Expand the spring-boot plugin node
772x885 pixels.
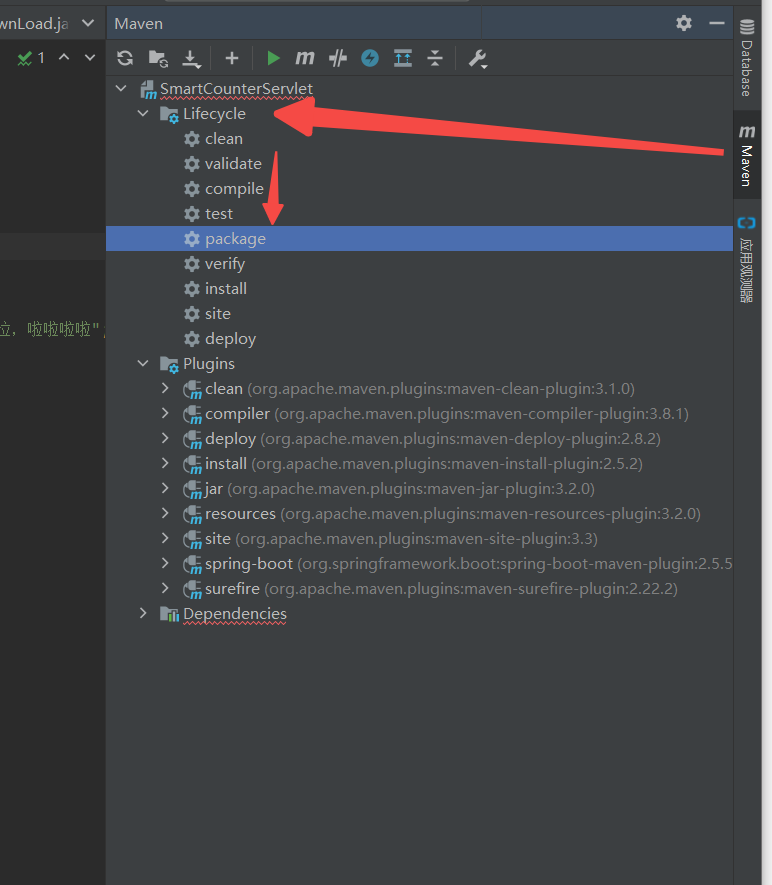point(165,563)
